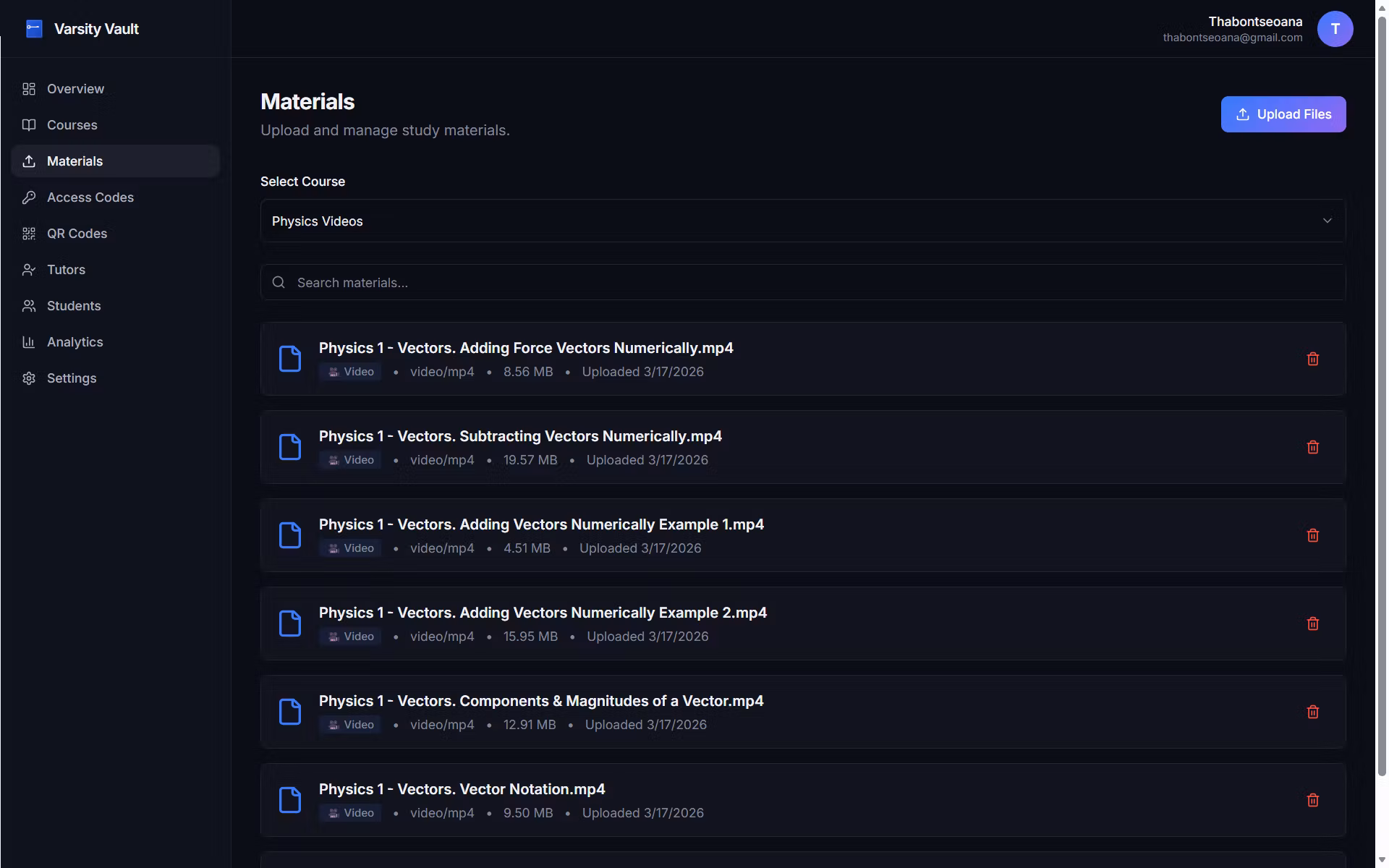
Task: Click the page vertical scrollbar
Action: click(1382, 396)
